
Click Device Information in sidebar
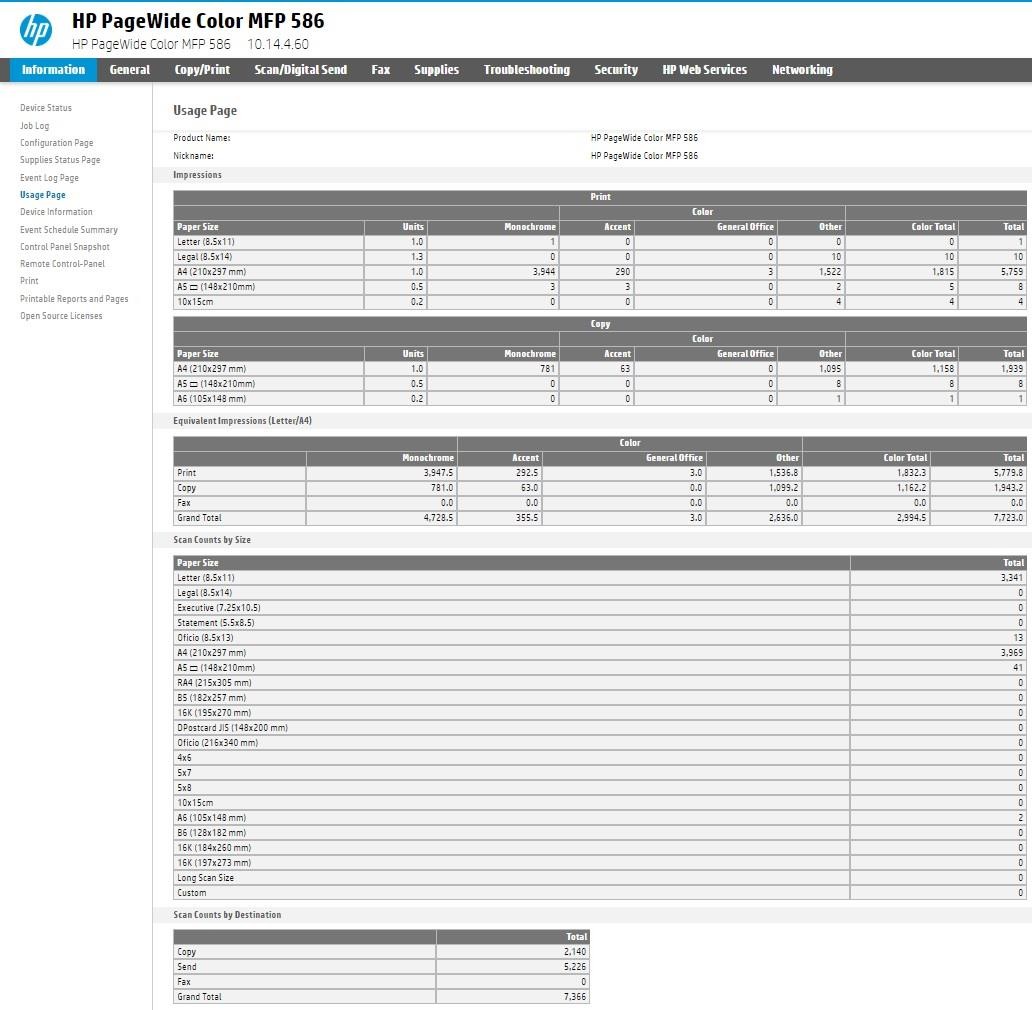tap(56, 212)
